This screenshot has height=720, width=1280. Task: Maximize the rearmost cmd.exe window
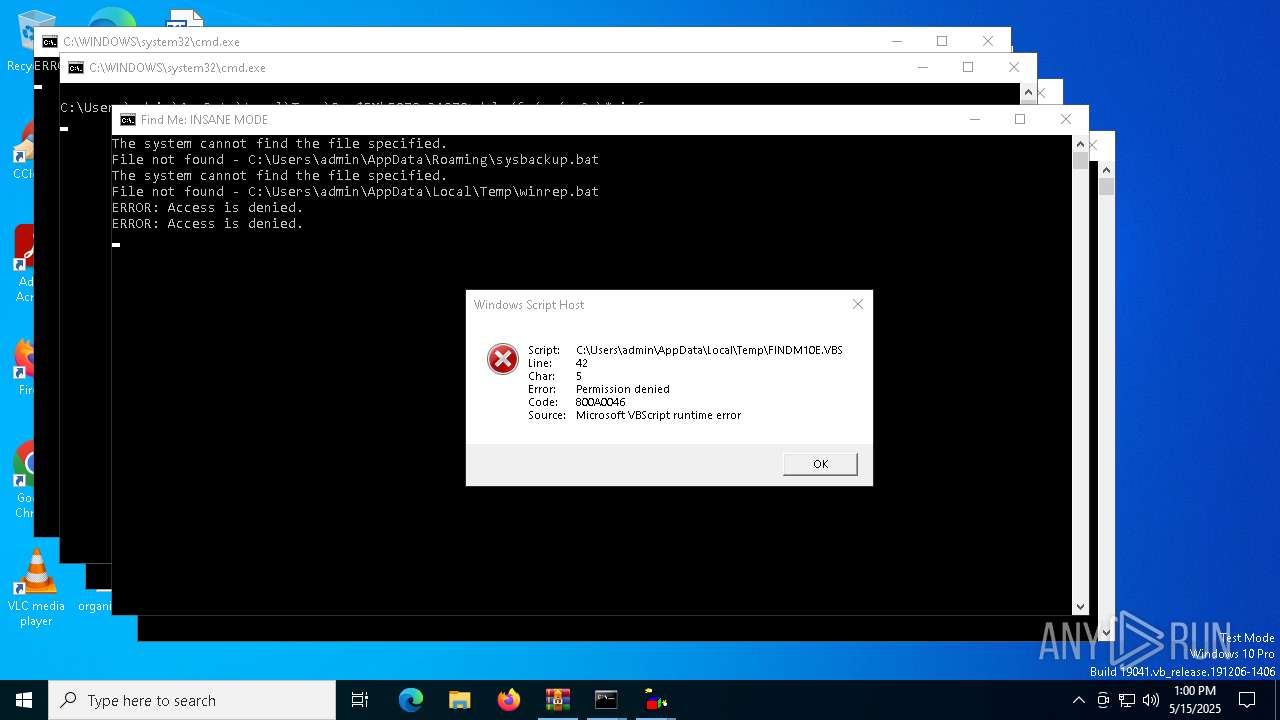coord(942,41)
